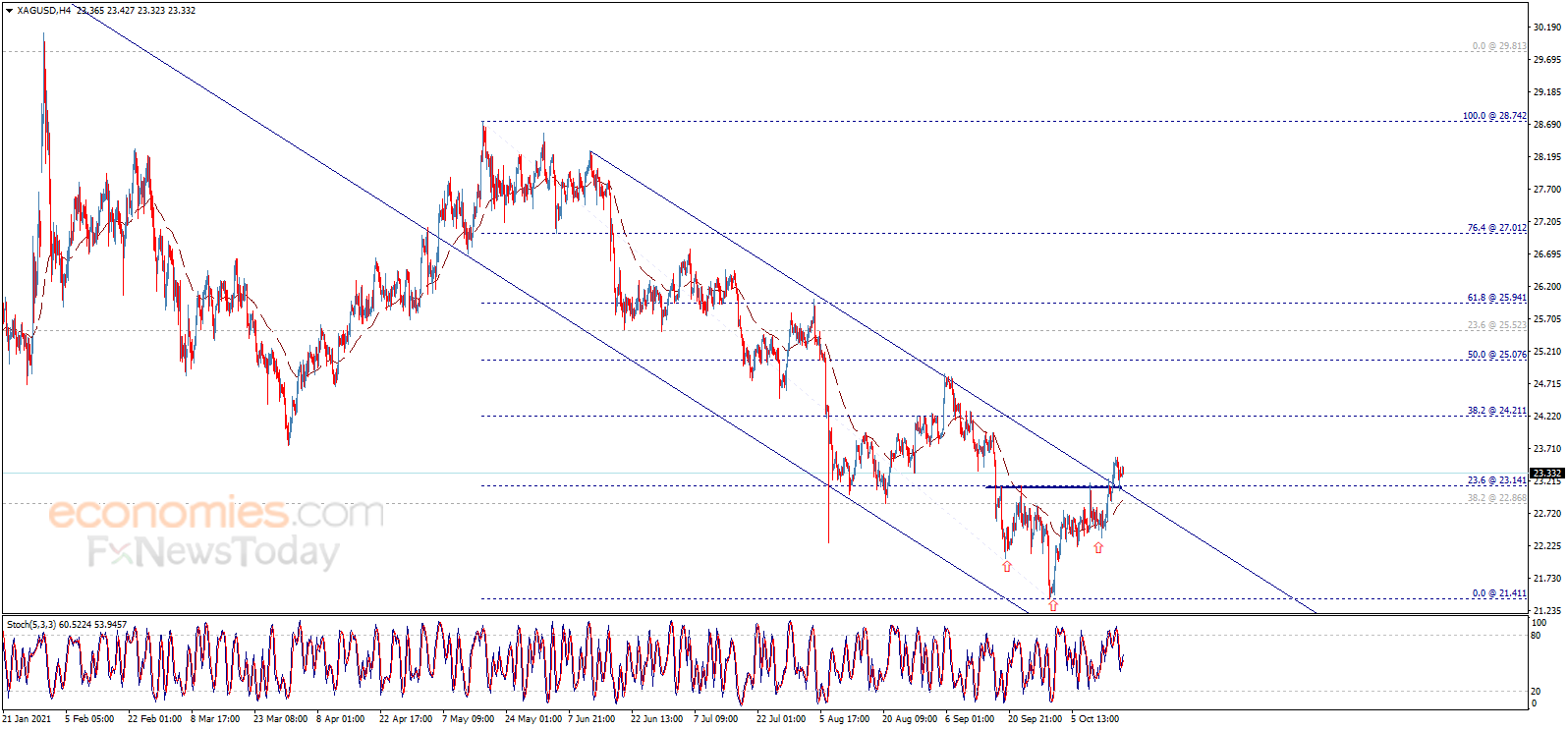Select the 76.4 @ 27.012 Fibonacci label

pyautogui.click(x=1496, y=228)
